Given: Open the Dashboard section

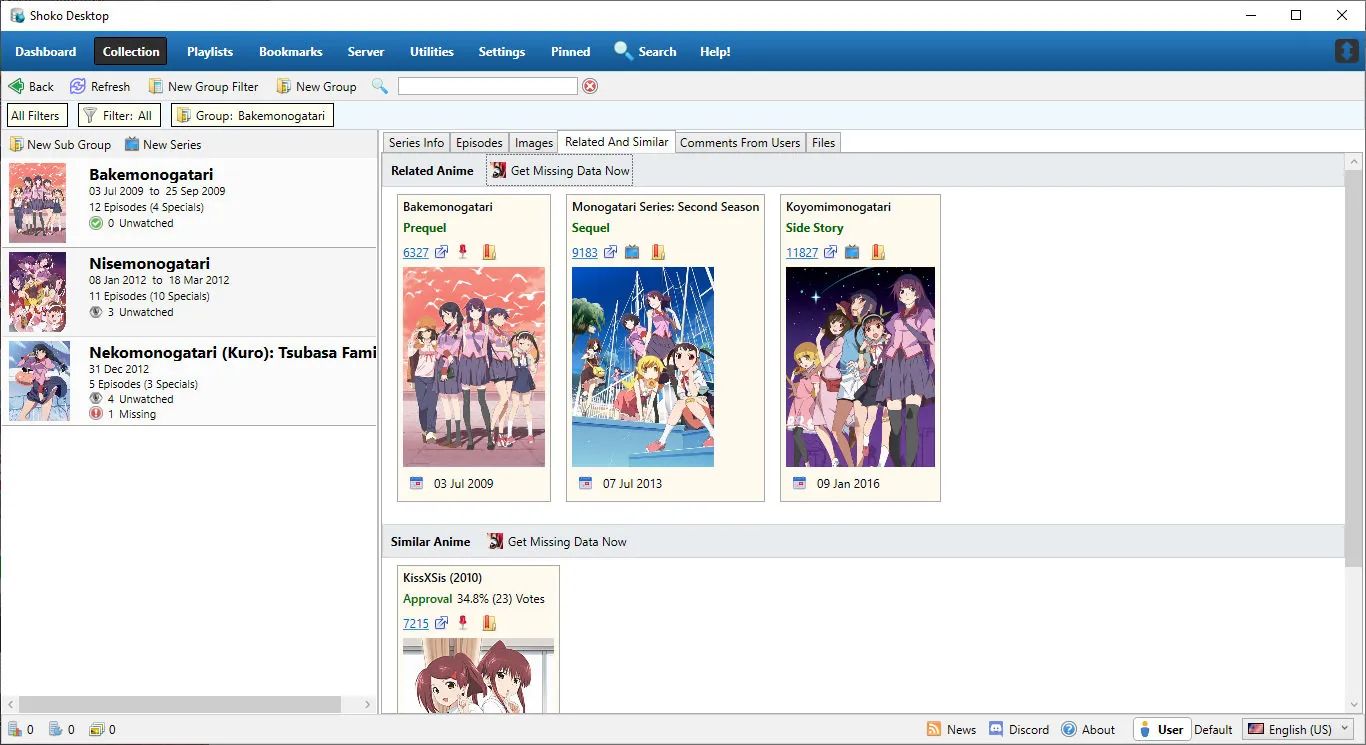Looking at the screenshot, I should (45, 51).
